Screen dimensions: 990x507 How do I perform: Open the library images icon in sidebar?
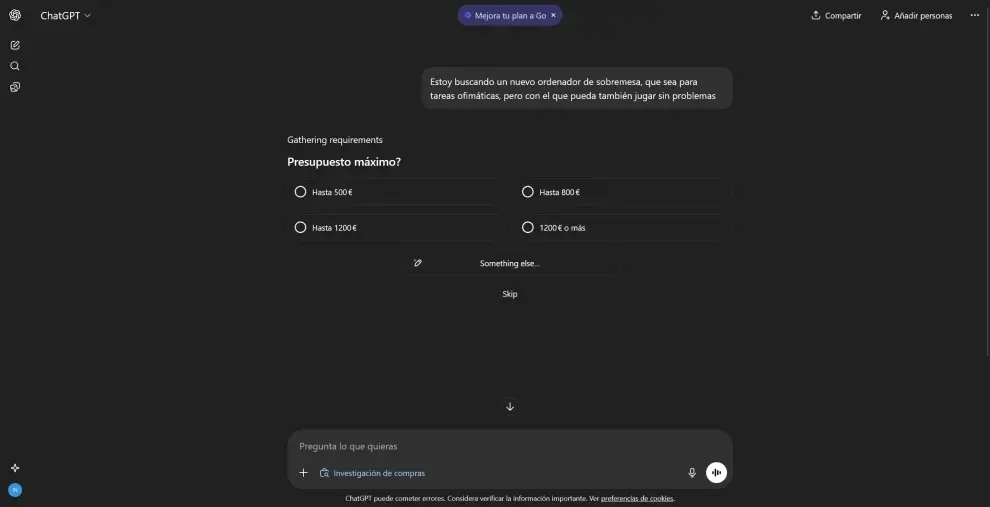[15, 87]
